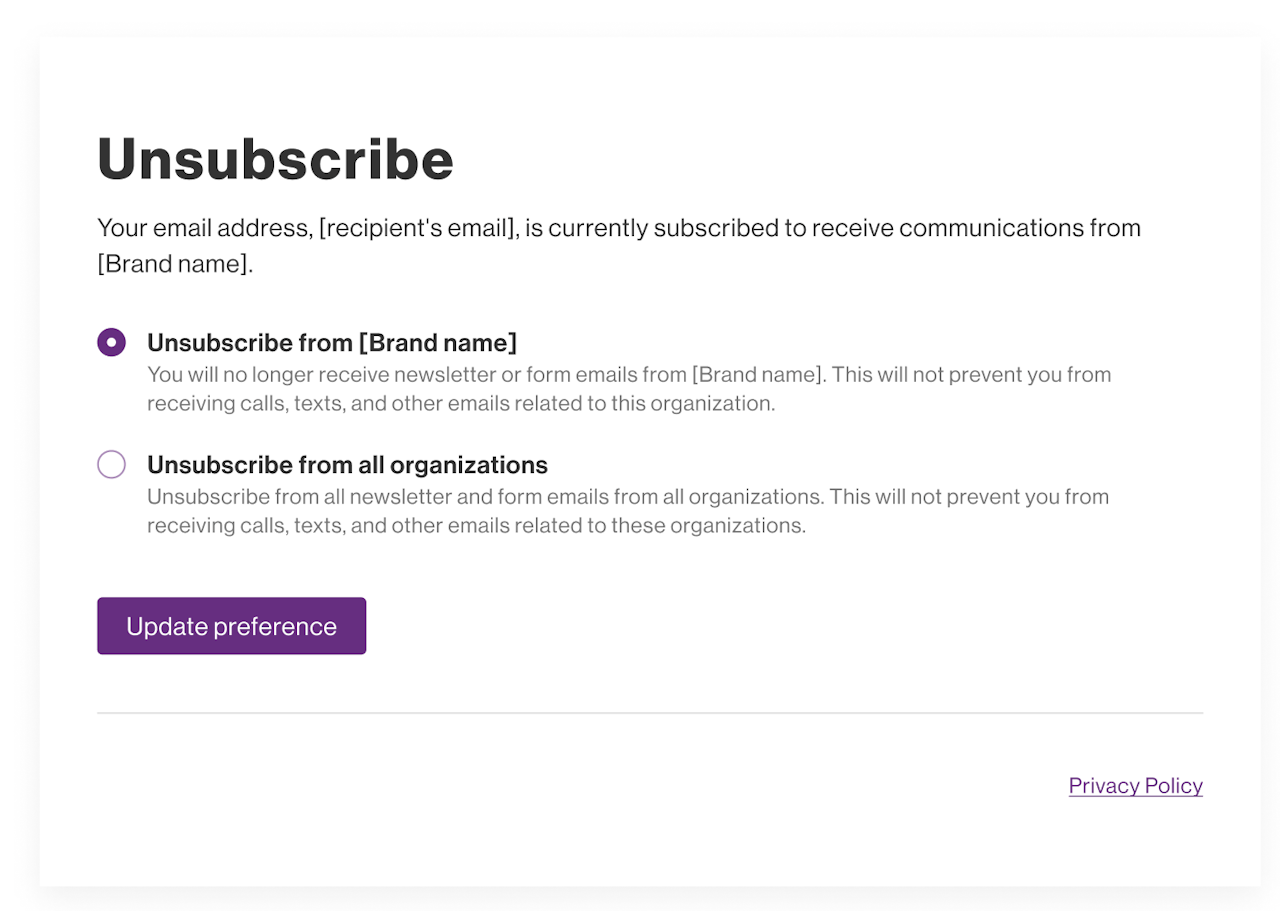Viewport: 1280px width, 911px height.
Task: Click '[Brand name]' inside the first option's bold label
Action: 438,343
